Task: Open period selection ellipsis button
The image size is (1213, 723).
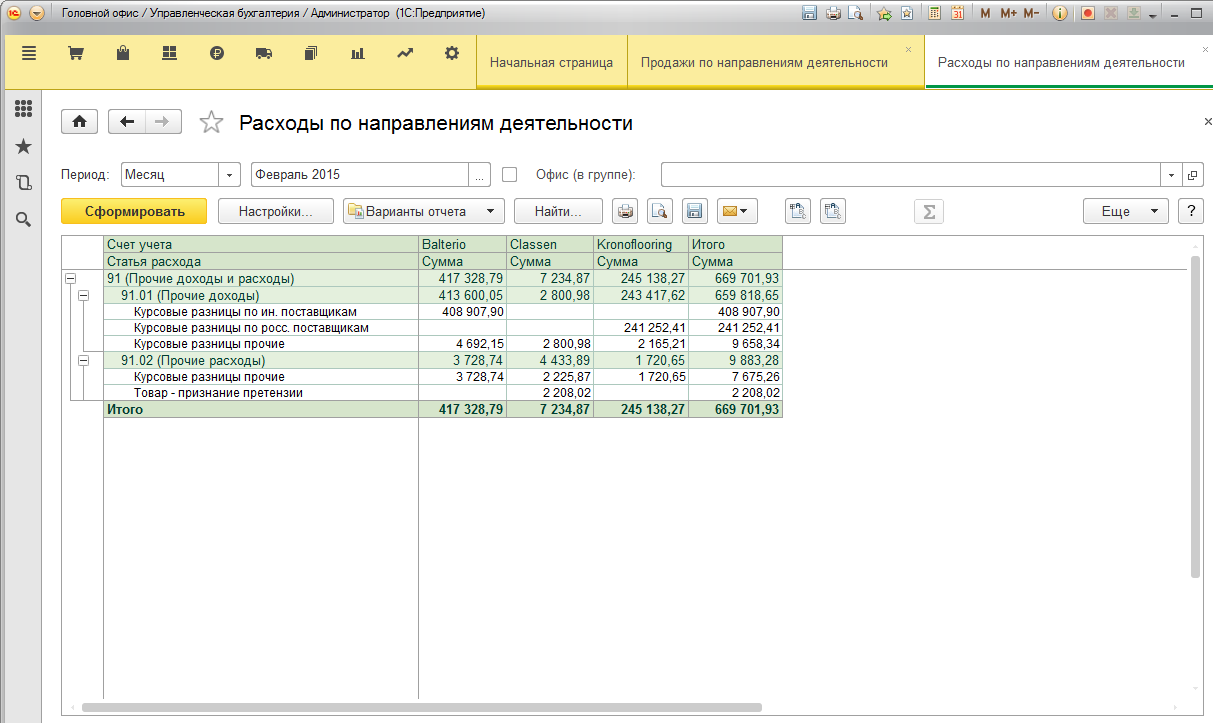Action: pyautogui.click(x=480, y=174)
